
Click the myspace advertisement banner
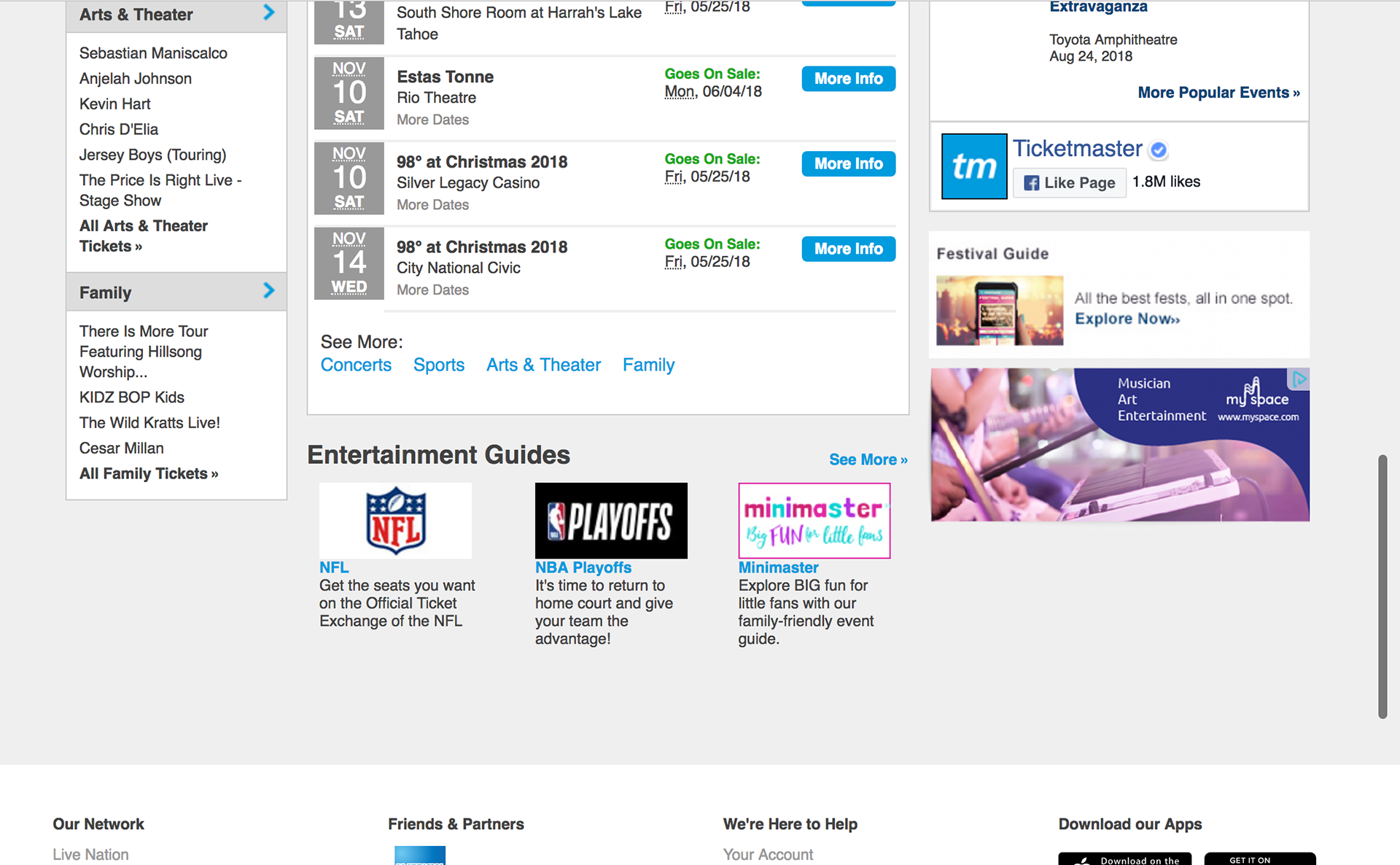tap(1120, 445)
